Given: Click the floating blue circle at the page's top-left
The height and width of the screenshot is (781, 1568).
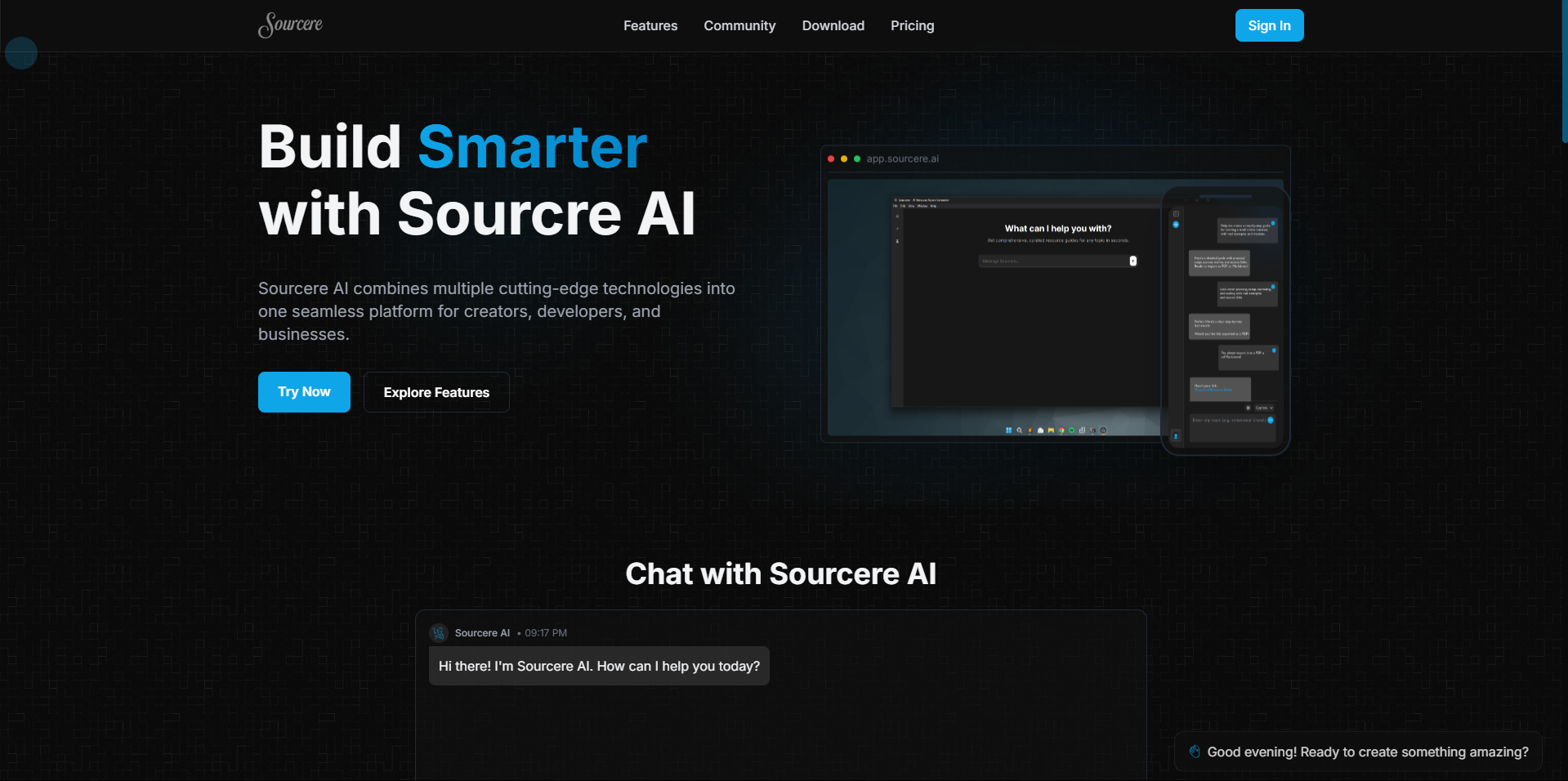Looking at the screenshot, I should pyautogui.click(x=21, y=53).
